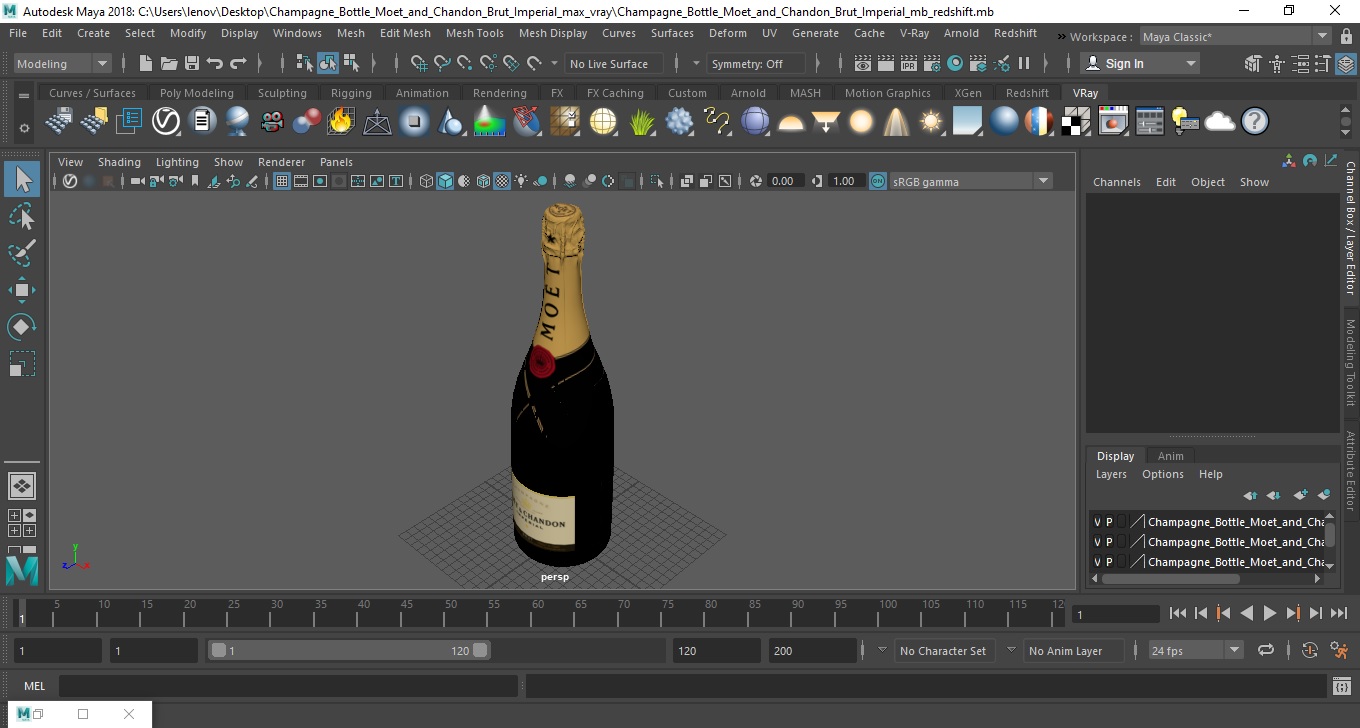Image resolution: width=1360 pixels, height=728 pixels.
Task: Open render settings clapperboard with gear
Action: tap(932, 63)
